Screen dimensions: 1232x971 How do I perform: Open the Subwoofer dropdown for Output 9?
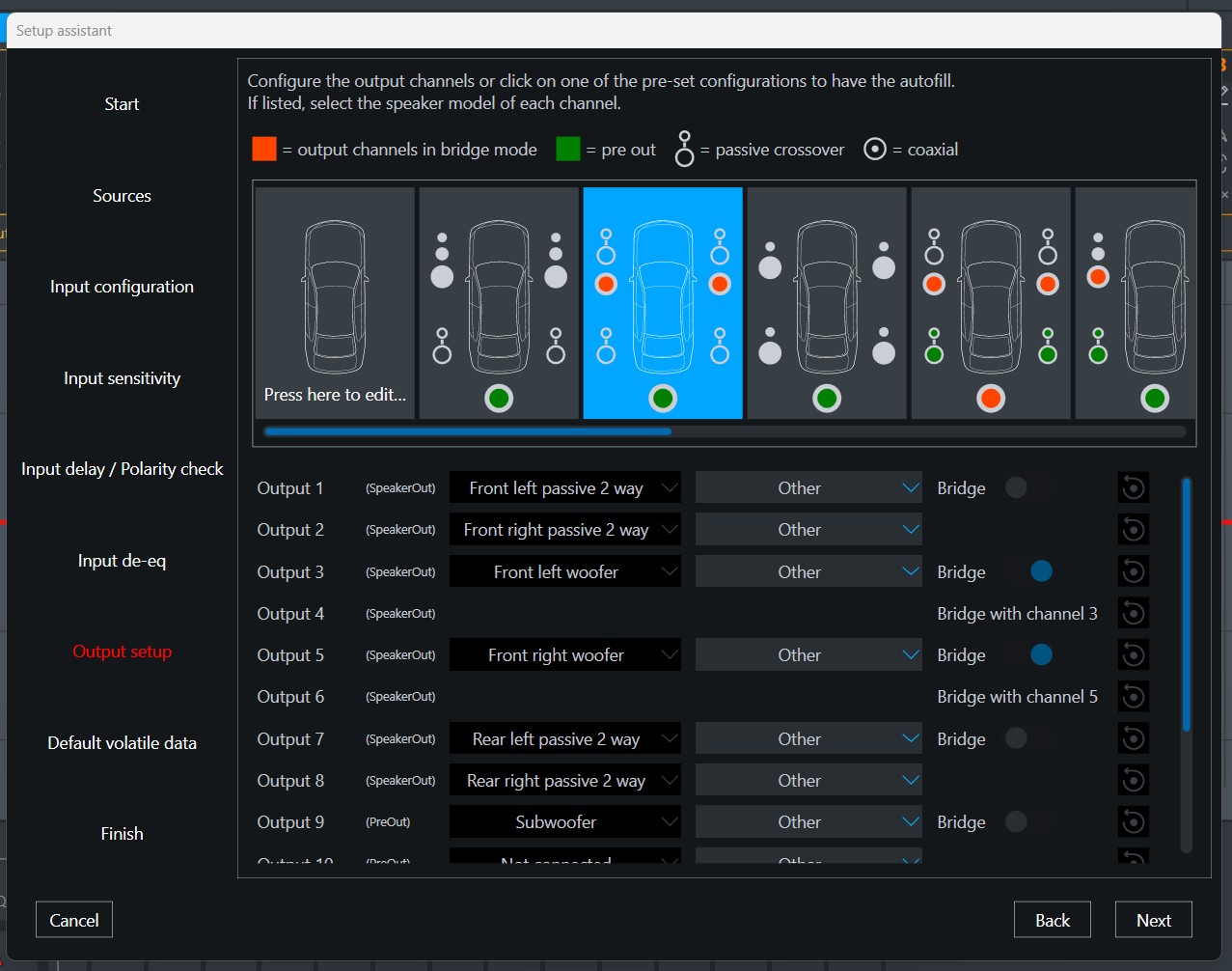565,822
